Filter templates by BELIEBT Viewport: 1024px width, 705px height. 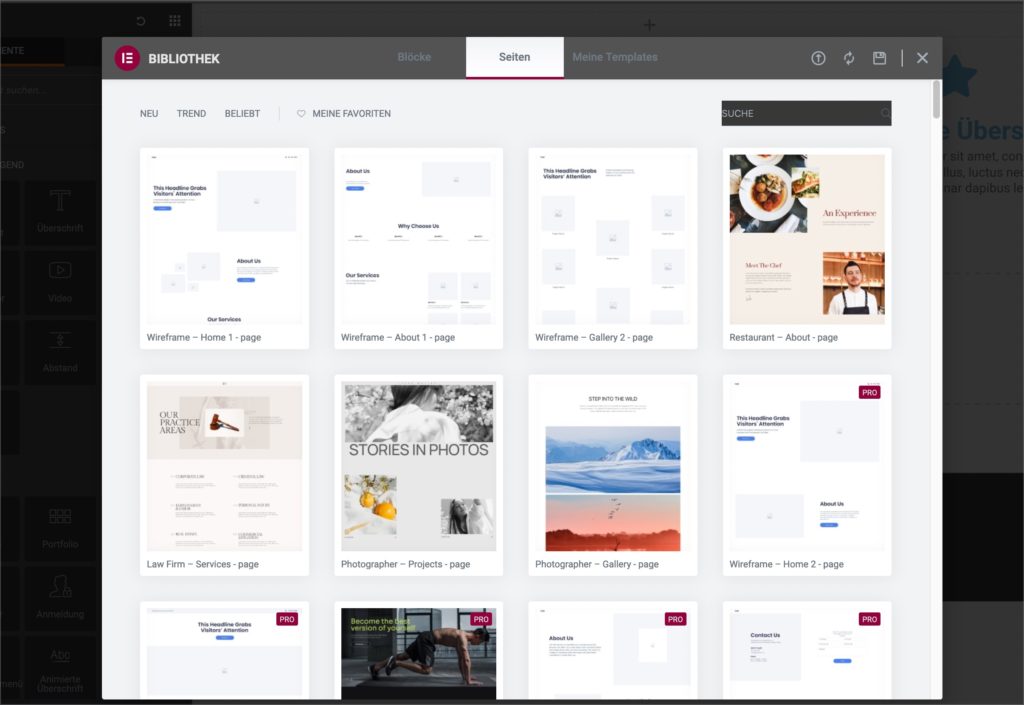pyautogui.click(x=242, y=114)
